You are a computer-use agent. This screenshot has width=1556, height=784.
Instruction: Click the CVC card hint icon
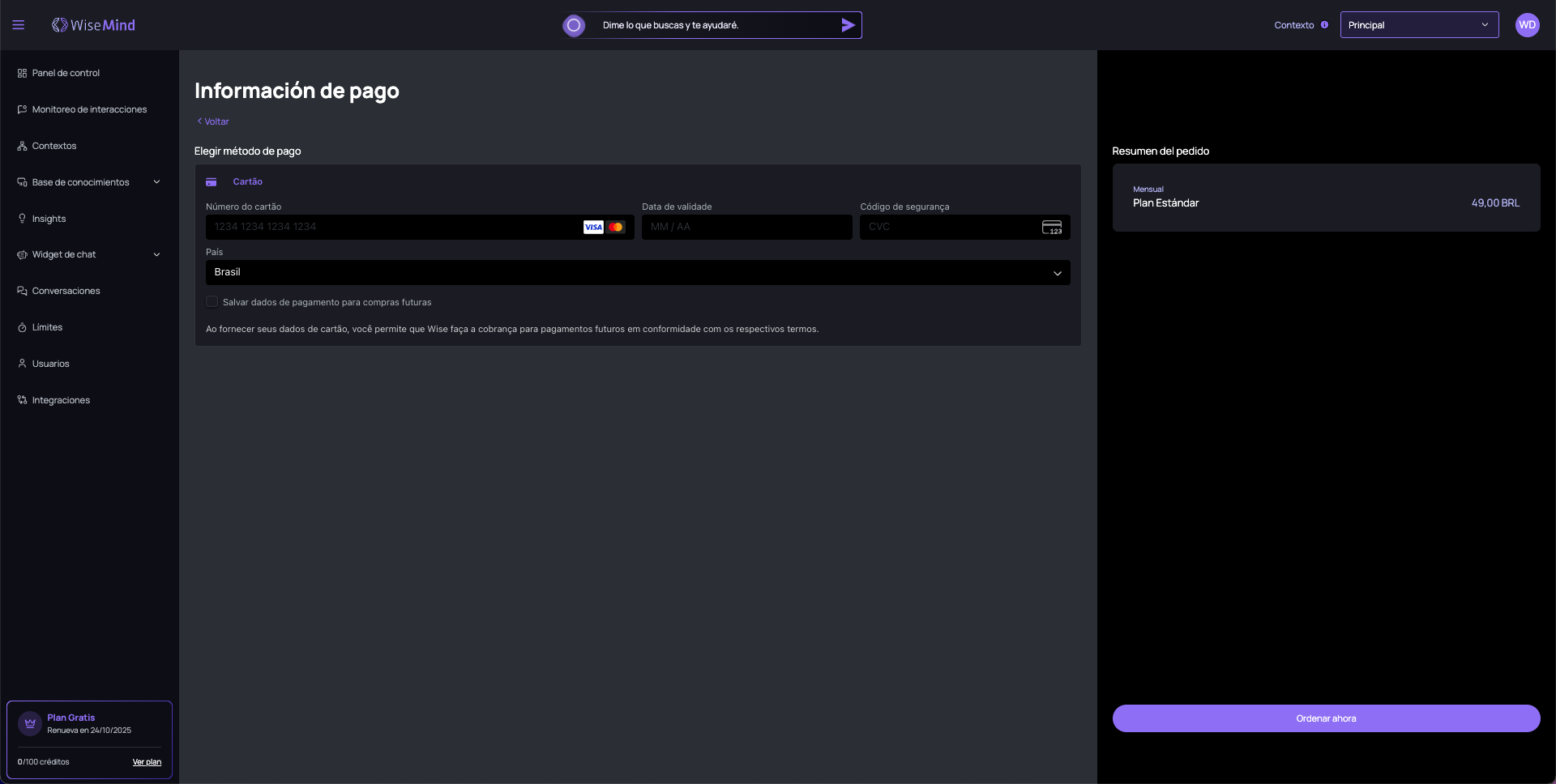pyautogui.click(x=1051, y=228)
